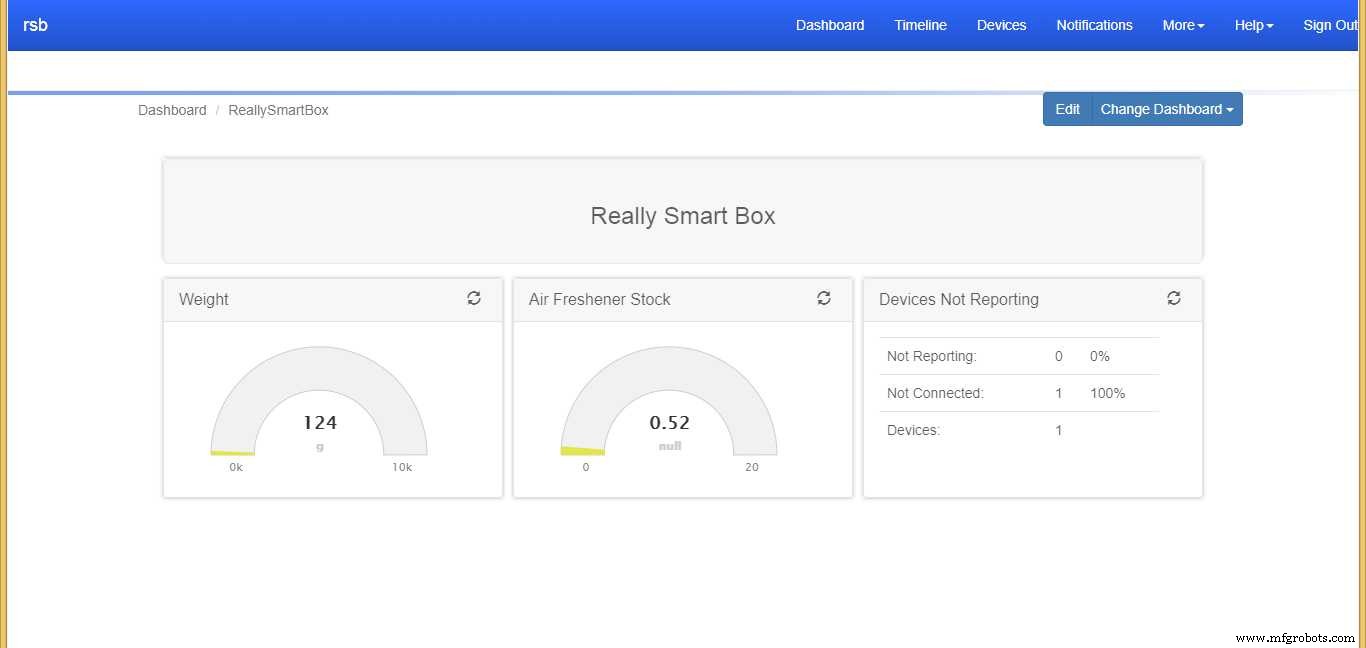Select Dashboard in the navigation bar
Screen dimensions: 1366x648
click(830, 25)
